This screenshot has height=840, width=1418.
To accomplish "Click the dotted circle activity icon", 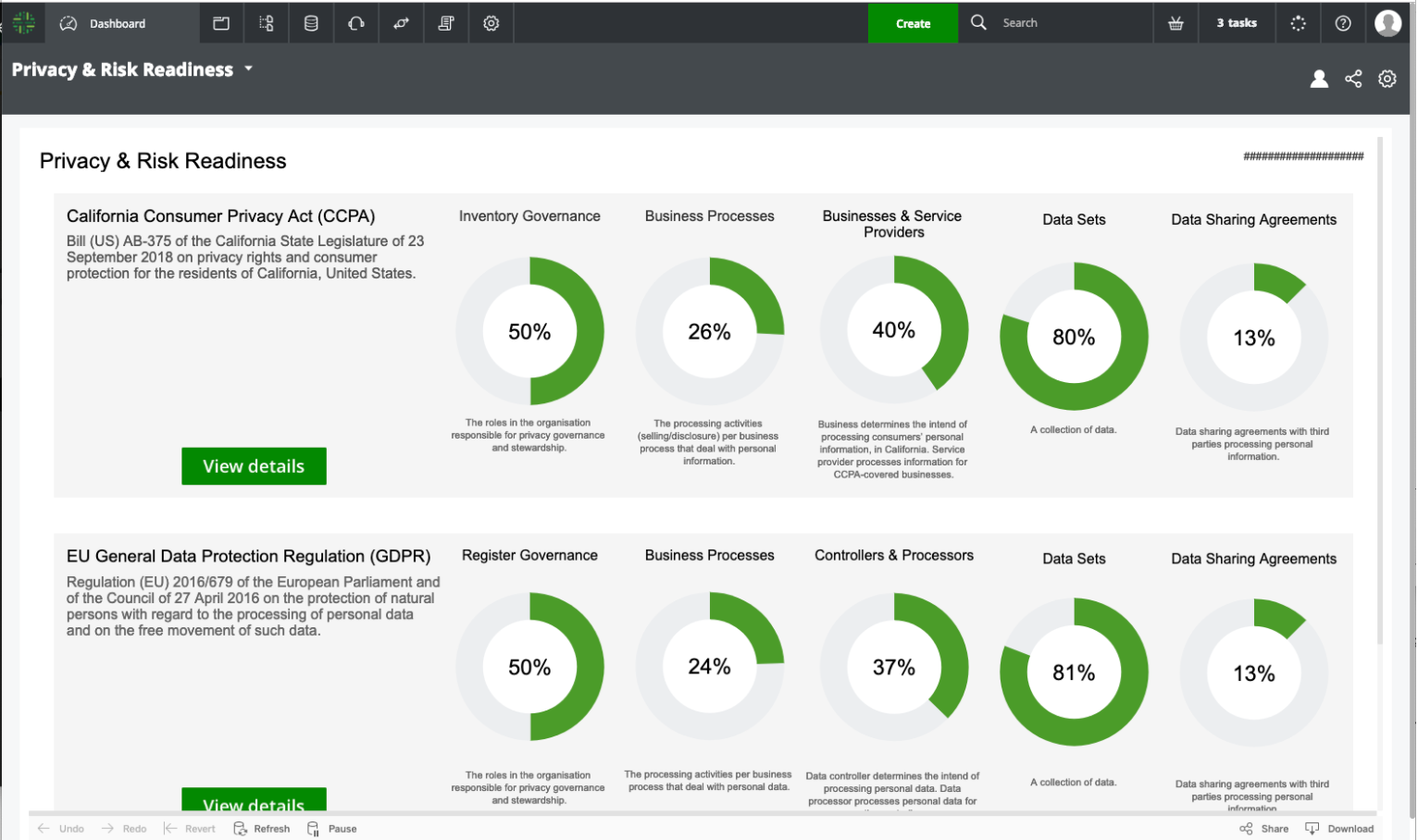I will click(1298, 23).
